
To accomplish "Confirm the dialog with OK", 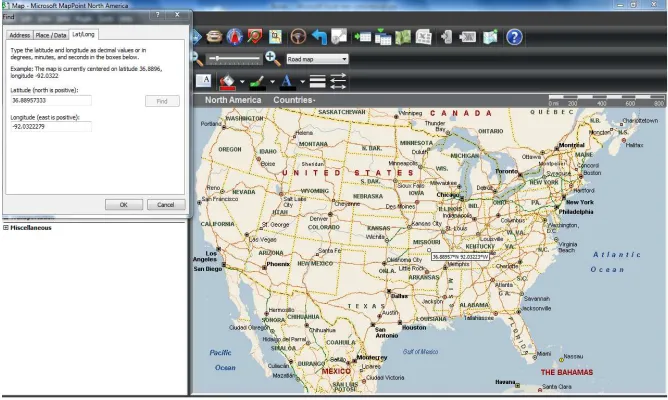I will (x=124, y=204).
